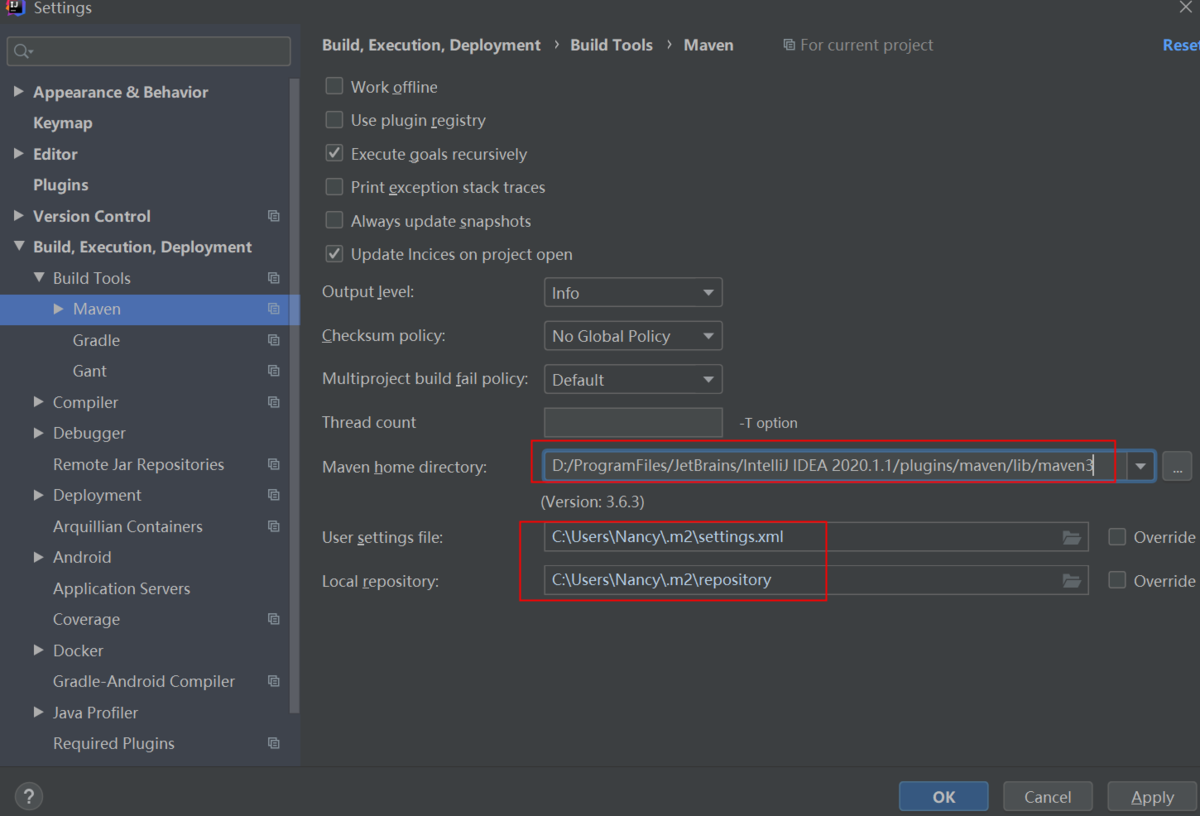1200x816 pixels.
Task: Click the Thread count input field
Action: [632, 422]
